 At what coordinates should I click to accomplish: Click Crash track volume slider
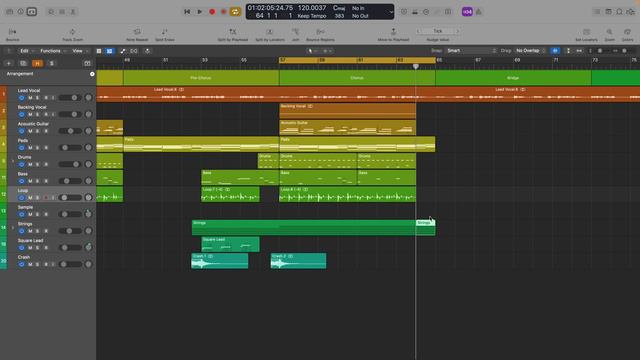70,264
